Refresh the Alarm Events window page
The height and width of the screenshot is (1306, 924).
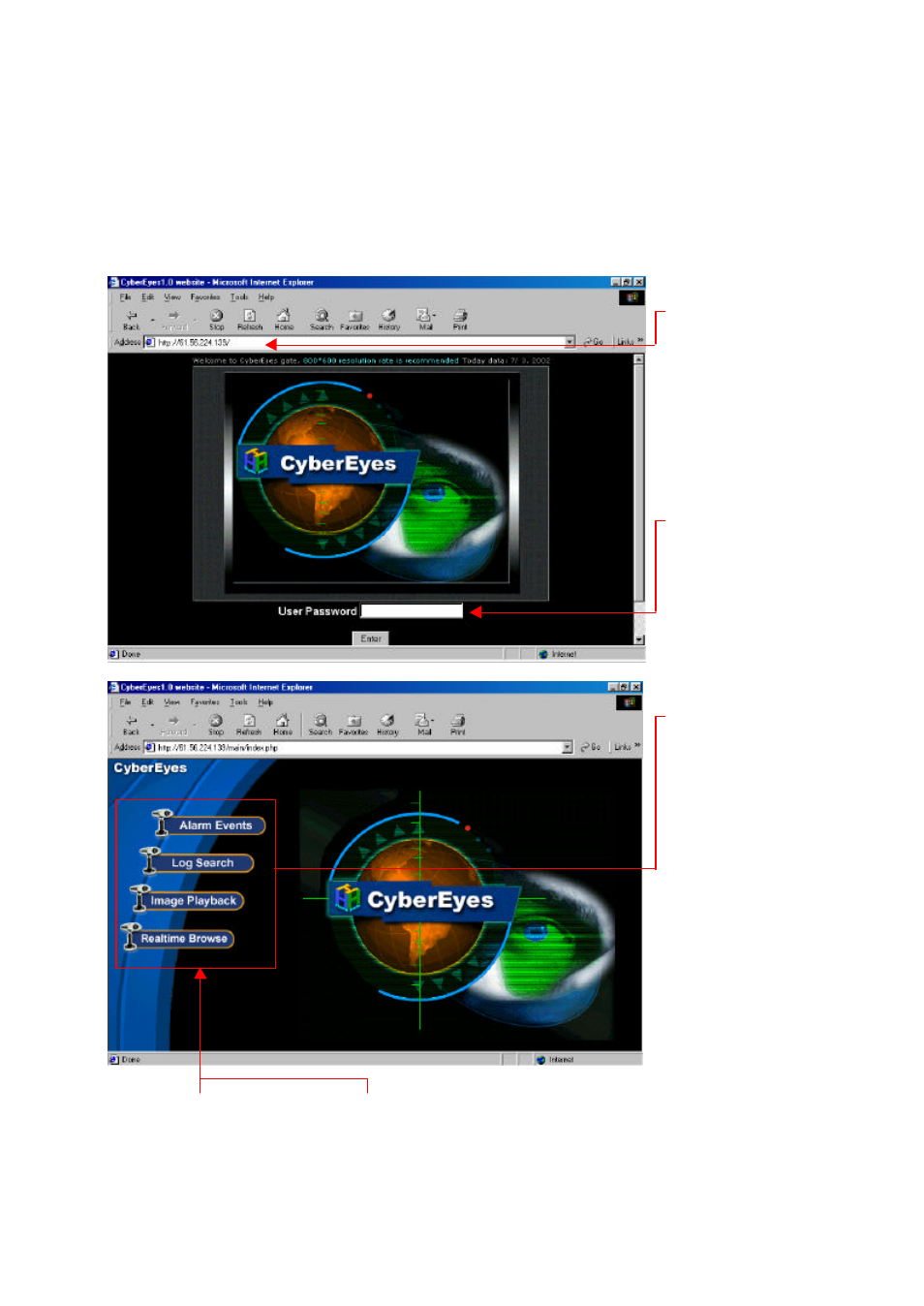click(249, 725)
